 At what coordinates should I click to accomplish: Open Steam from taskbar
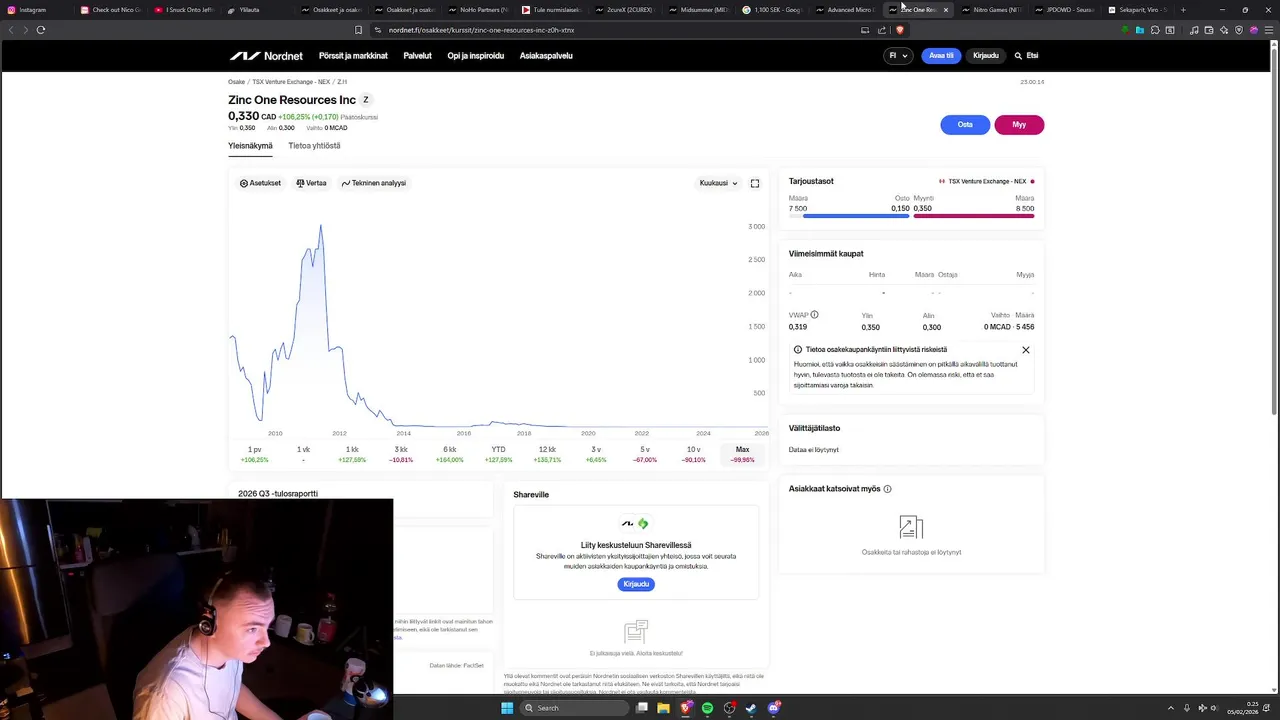click(x=752, y=708)
